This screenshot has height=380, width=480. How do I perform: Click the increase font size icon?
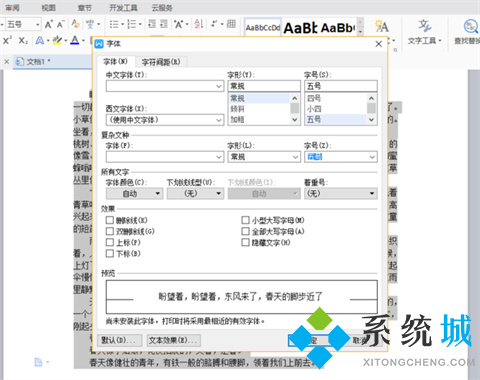[49, 24]
